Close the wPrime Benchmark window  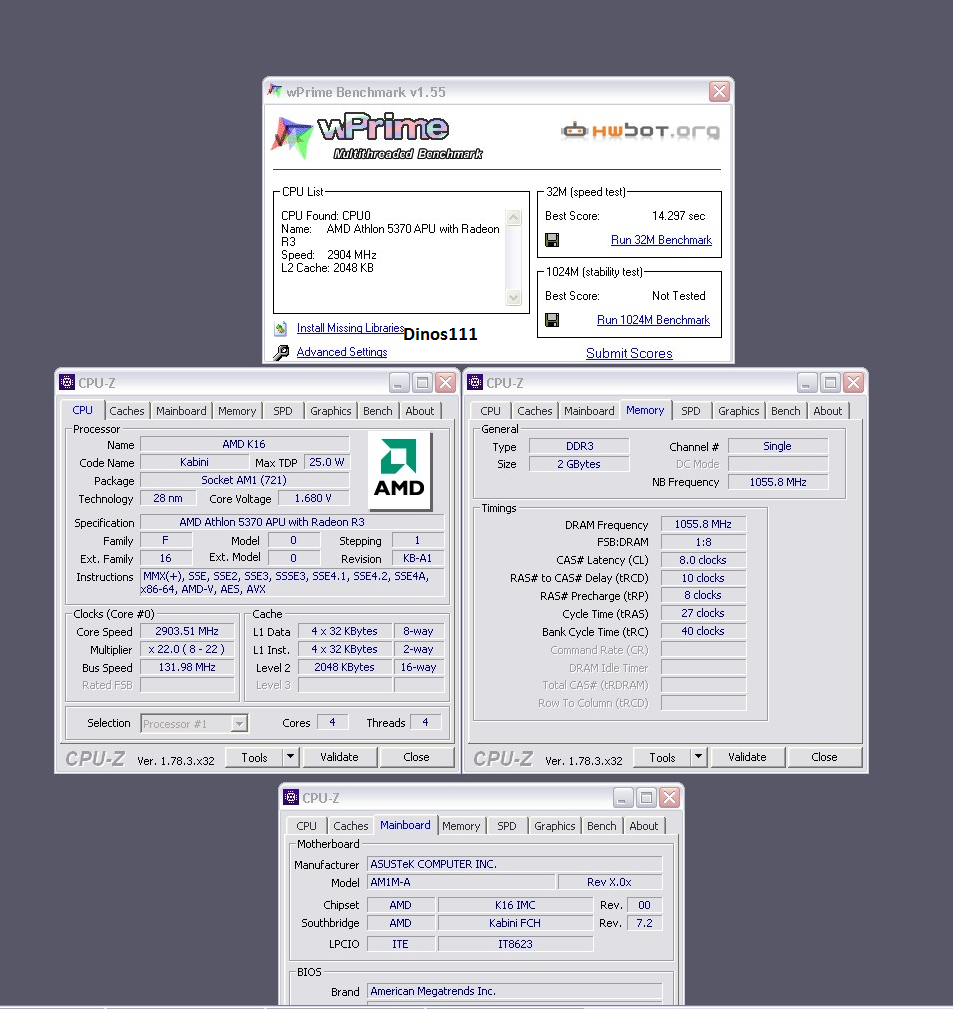click(719, 91)
